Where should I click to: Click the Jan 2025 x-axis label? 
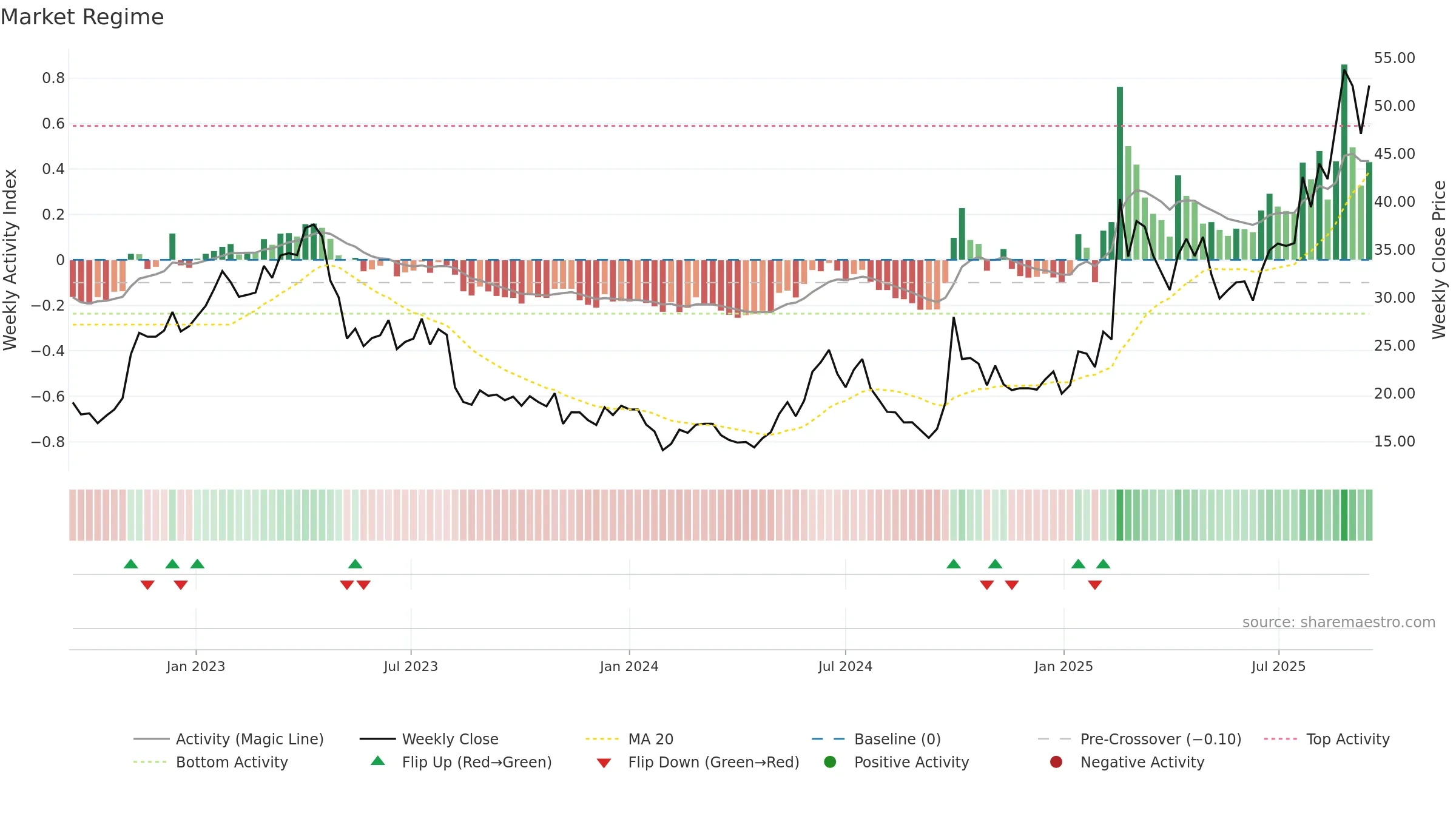1063,666
